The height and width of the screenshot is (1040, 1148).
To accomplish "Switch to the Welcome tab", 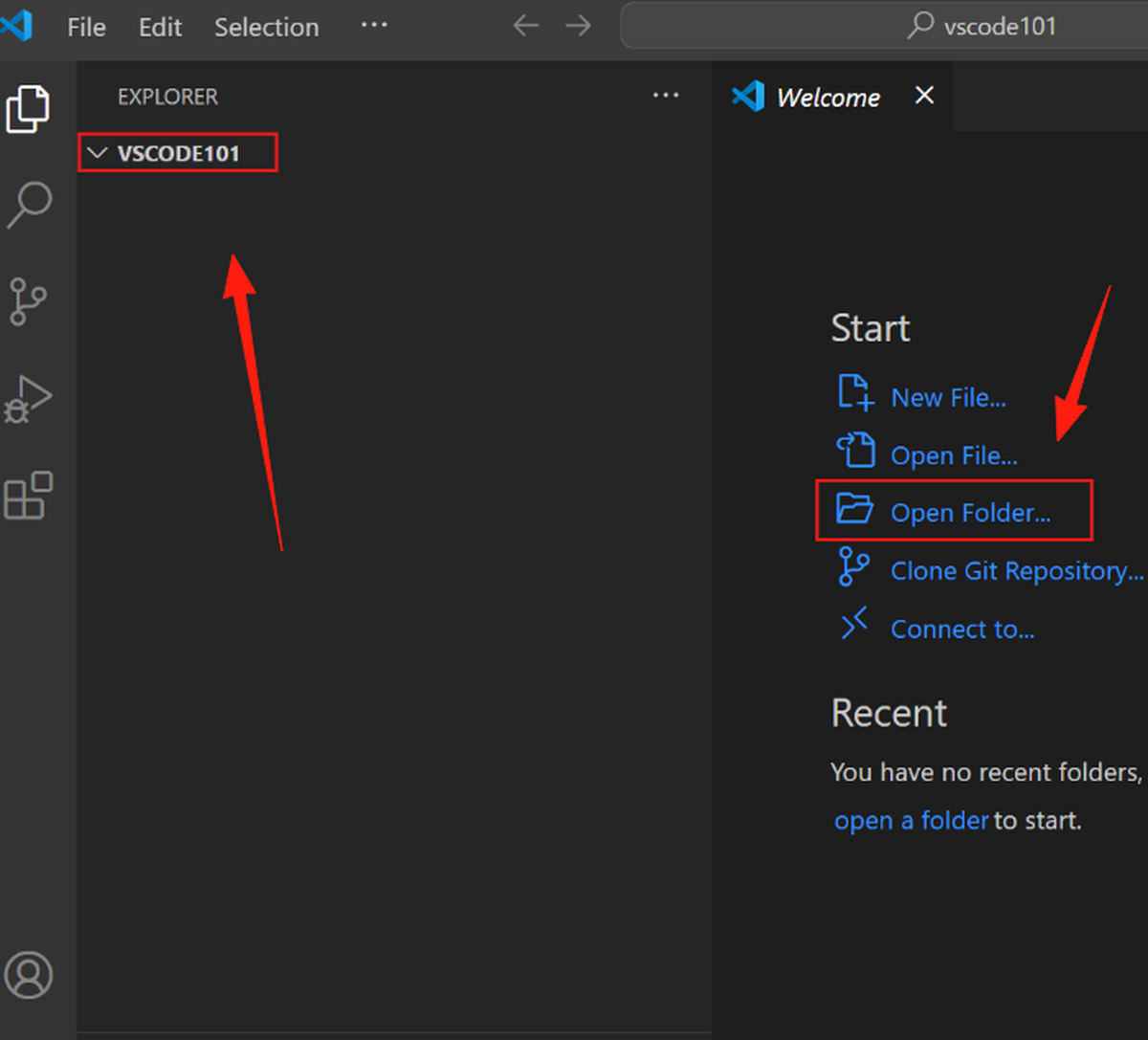I will [828, 97].
